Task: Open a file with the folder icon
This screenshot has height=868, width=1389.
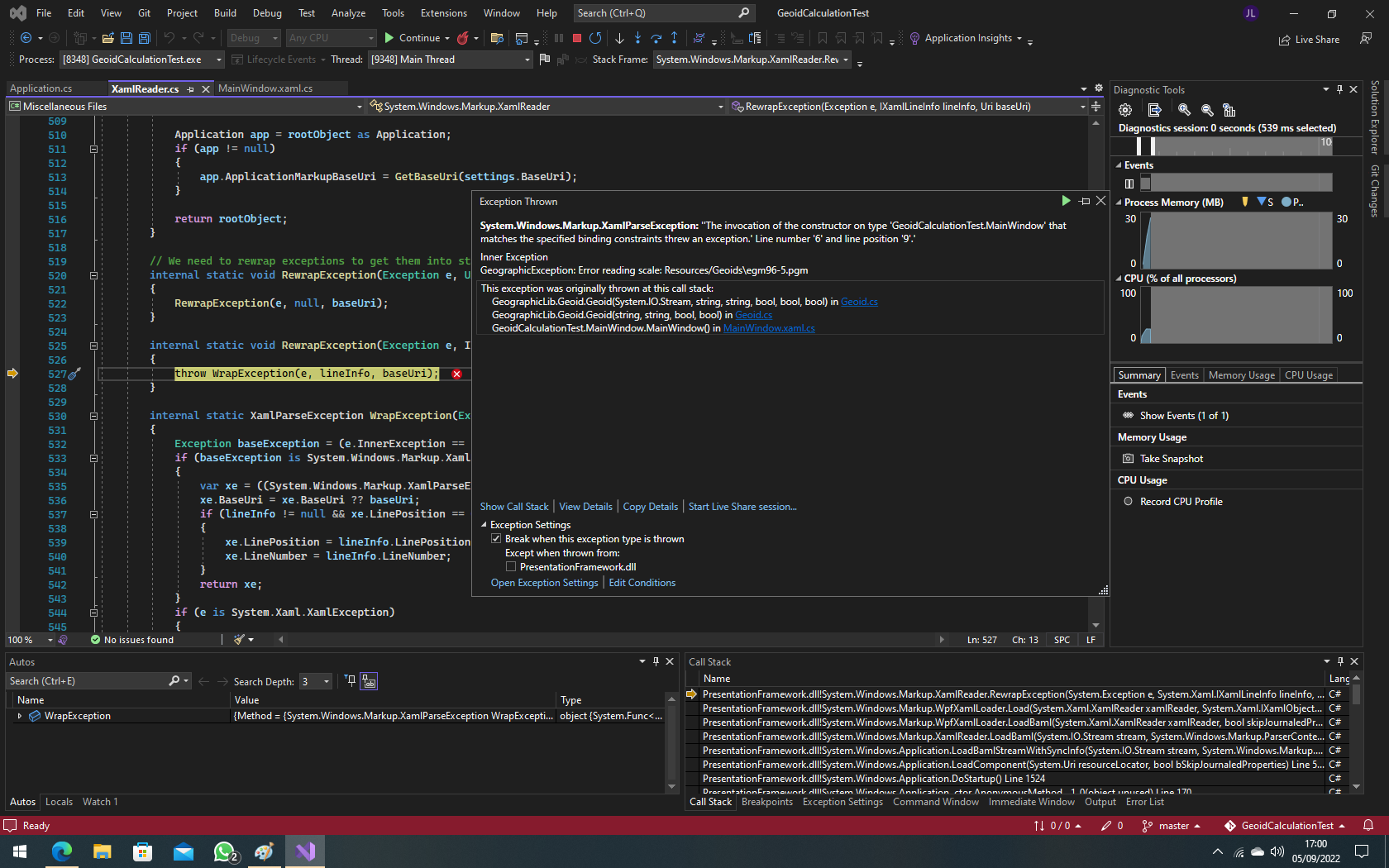Action: point(107,38)
